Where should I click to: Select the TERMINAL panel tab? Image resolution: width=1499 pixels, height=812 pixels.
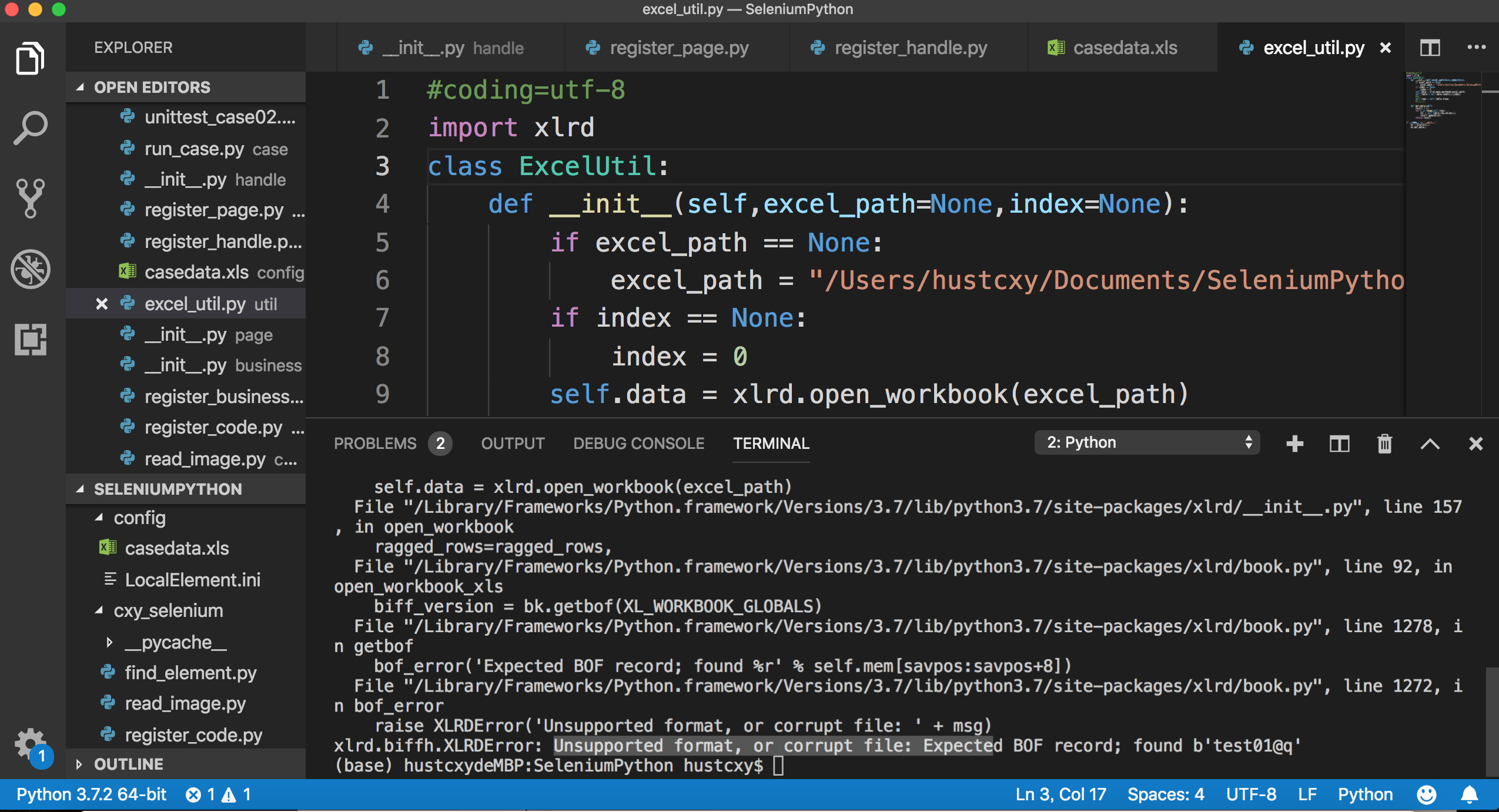click(x=771, y=444)
